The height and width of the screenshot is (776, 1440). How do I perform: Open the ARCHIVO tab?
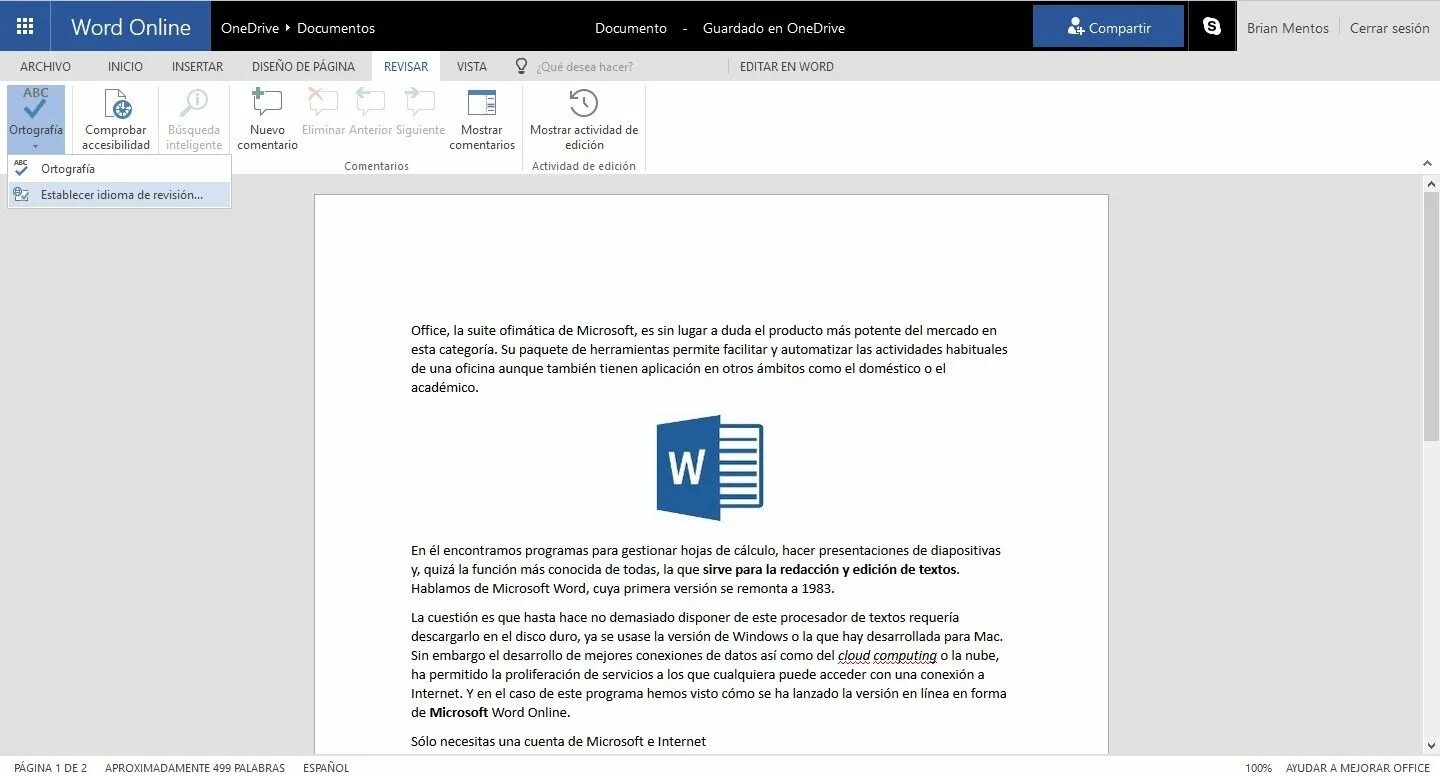click(46, 66)
